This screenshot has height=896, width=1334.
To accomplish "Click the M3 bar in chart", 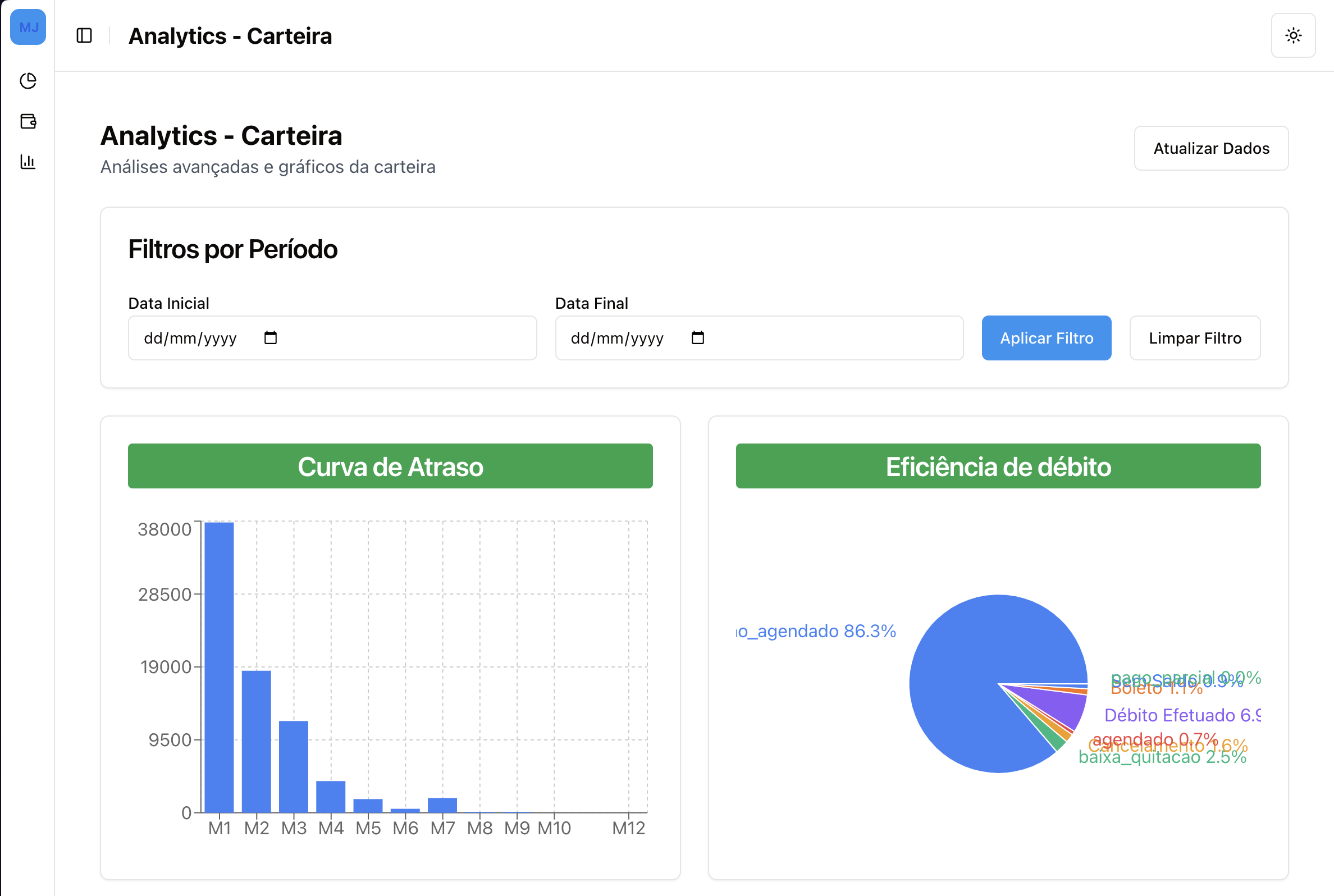I will pyautogui.click(x=293, y=766).
